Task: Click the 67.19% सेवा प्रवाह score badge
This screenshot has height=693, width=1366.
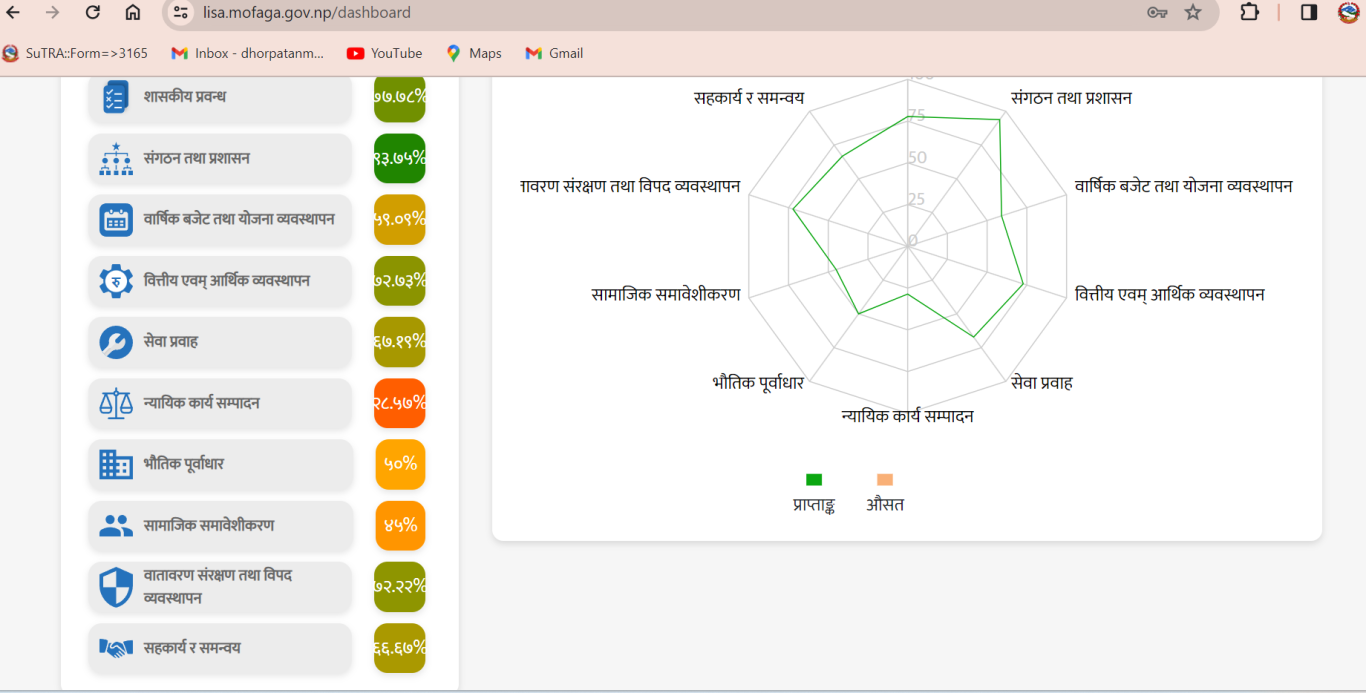Action: 400,342
